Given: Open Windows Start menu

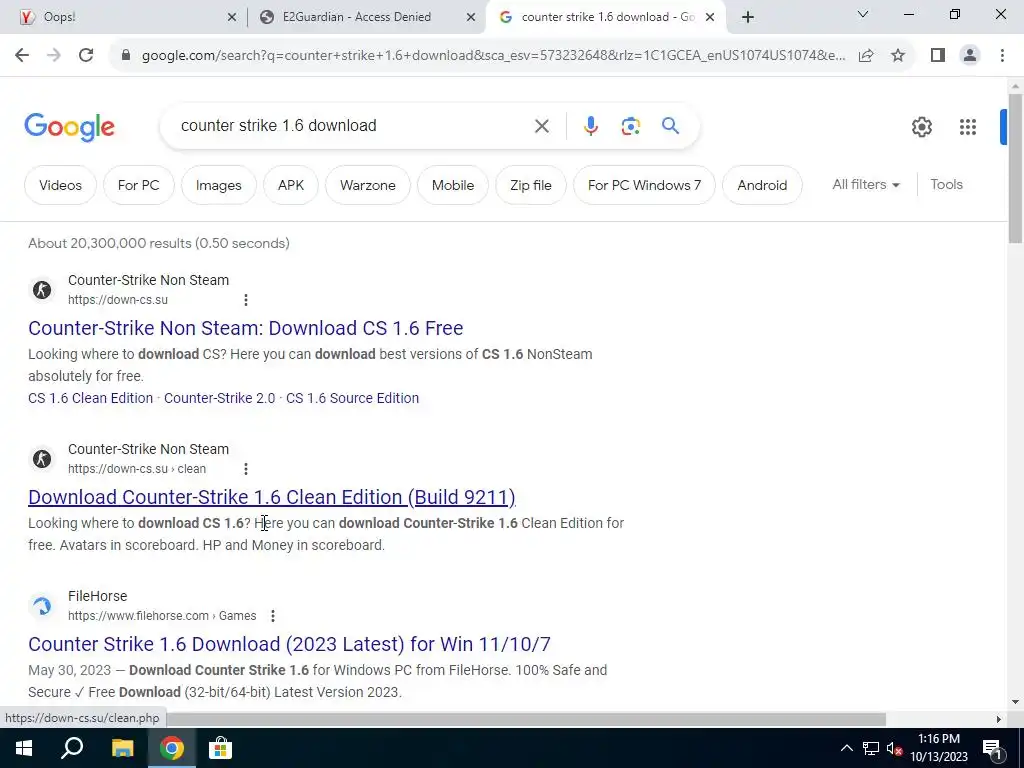Looking at the screenshot, I should coord(24,748).
